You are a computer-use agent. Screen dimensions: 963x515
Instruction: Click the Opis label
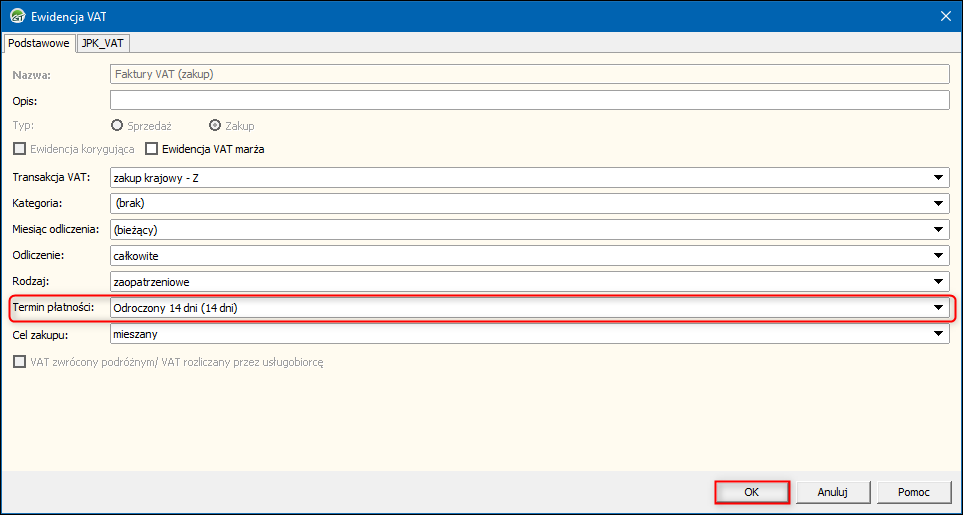[25, 101]
